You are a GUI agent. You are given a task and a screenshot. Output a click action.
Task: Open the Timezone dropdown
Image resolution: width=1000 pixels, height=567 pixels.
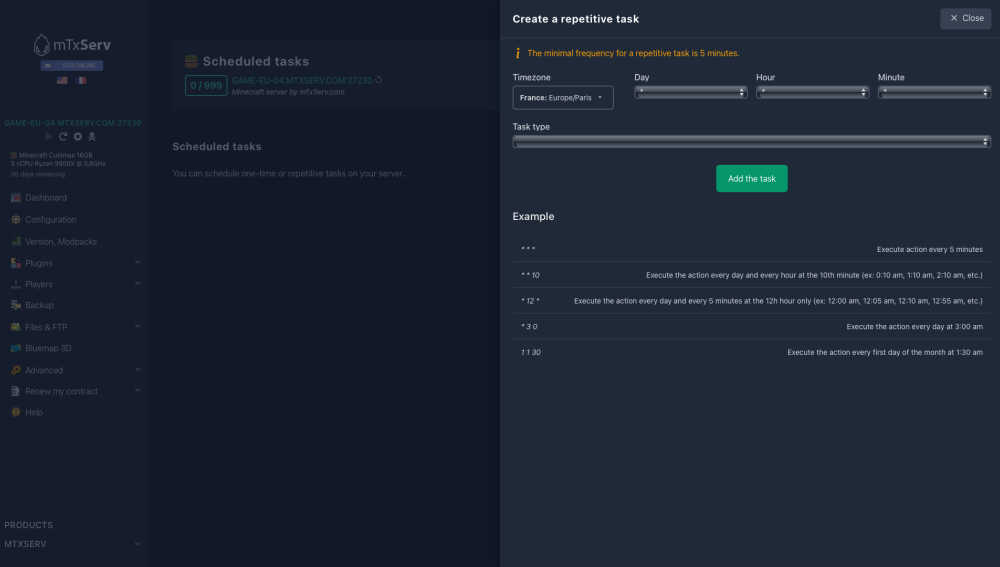tap(562, 98)
